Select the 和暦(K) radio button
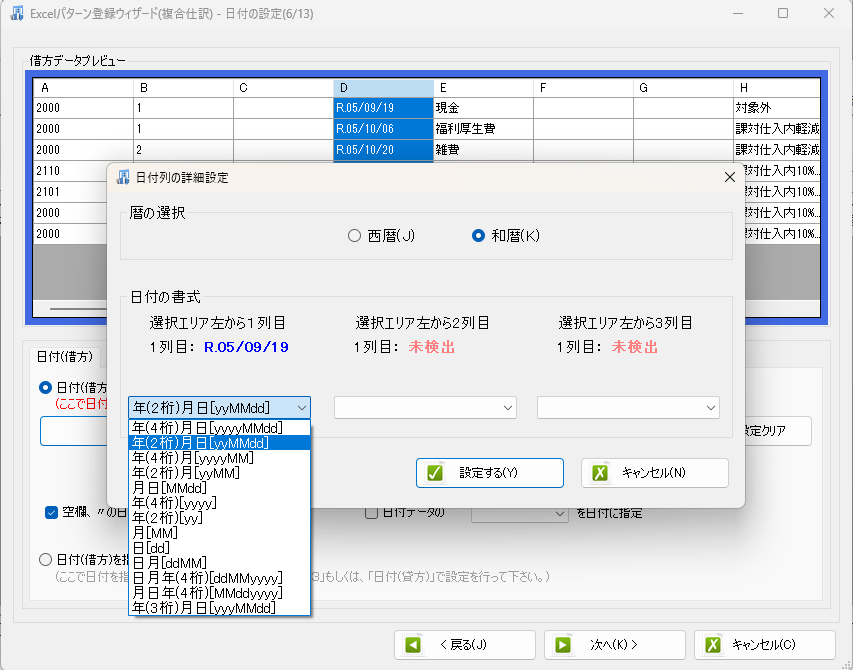 479,236
